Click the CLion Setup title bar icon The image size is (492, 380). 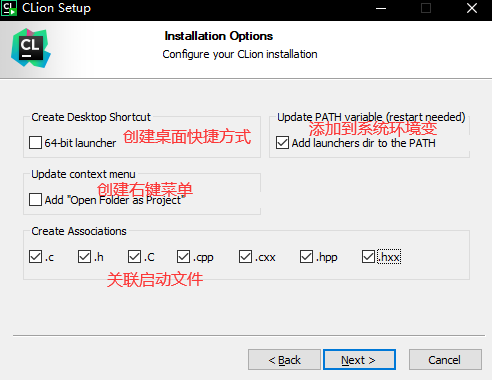click(x=8, y=8)
